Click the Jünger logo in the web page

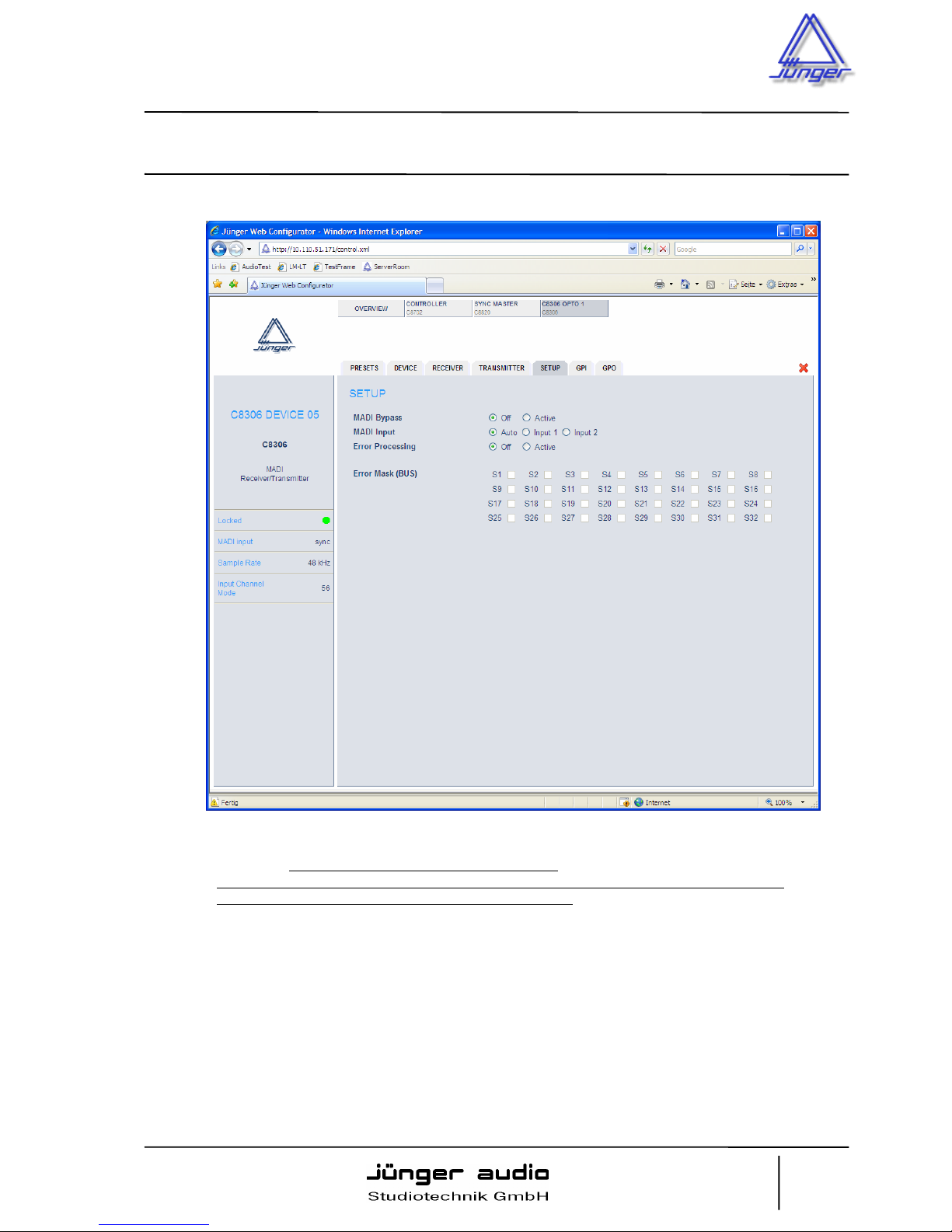coord(274,335)
